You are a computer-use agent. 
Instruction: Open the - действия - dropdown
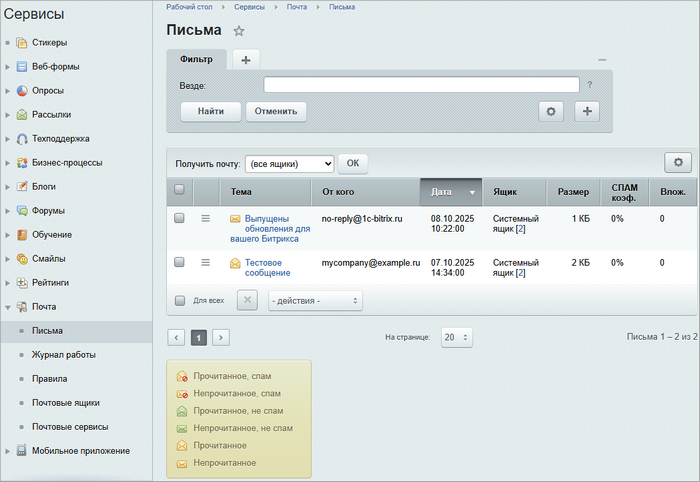pos(315,300)
